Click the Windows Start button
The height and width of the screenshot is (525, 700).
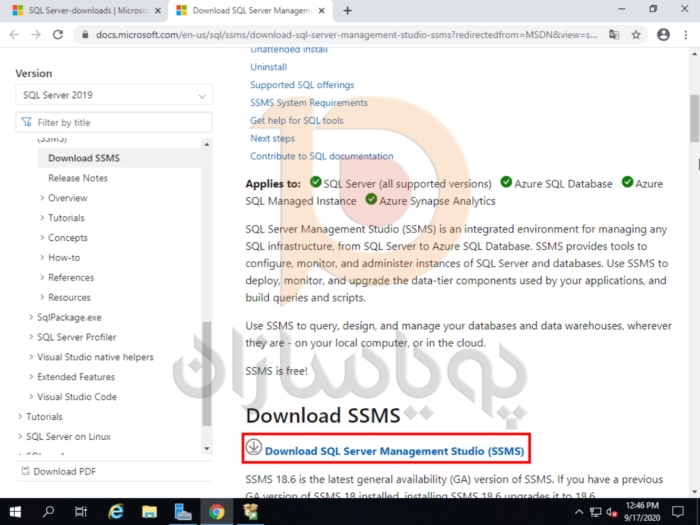16,512
